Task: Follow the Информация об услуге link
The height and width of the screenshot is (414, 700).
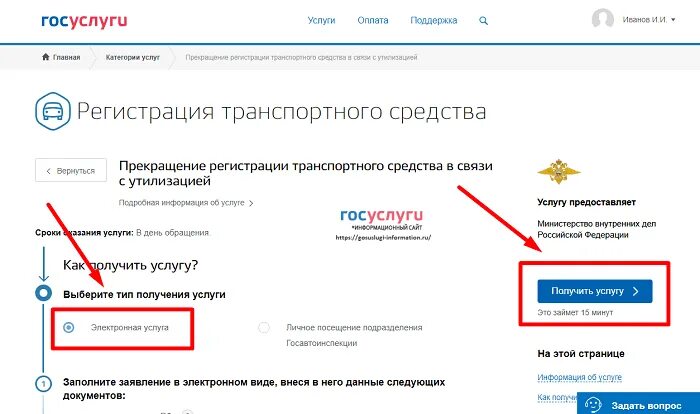Action: pyautogui.click(x=579, y=377)
